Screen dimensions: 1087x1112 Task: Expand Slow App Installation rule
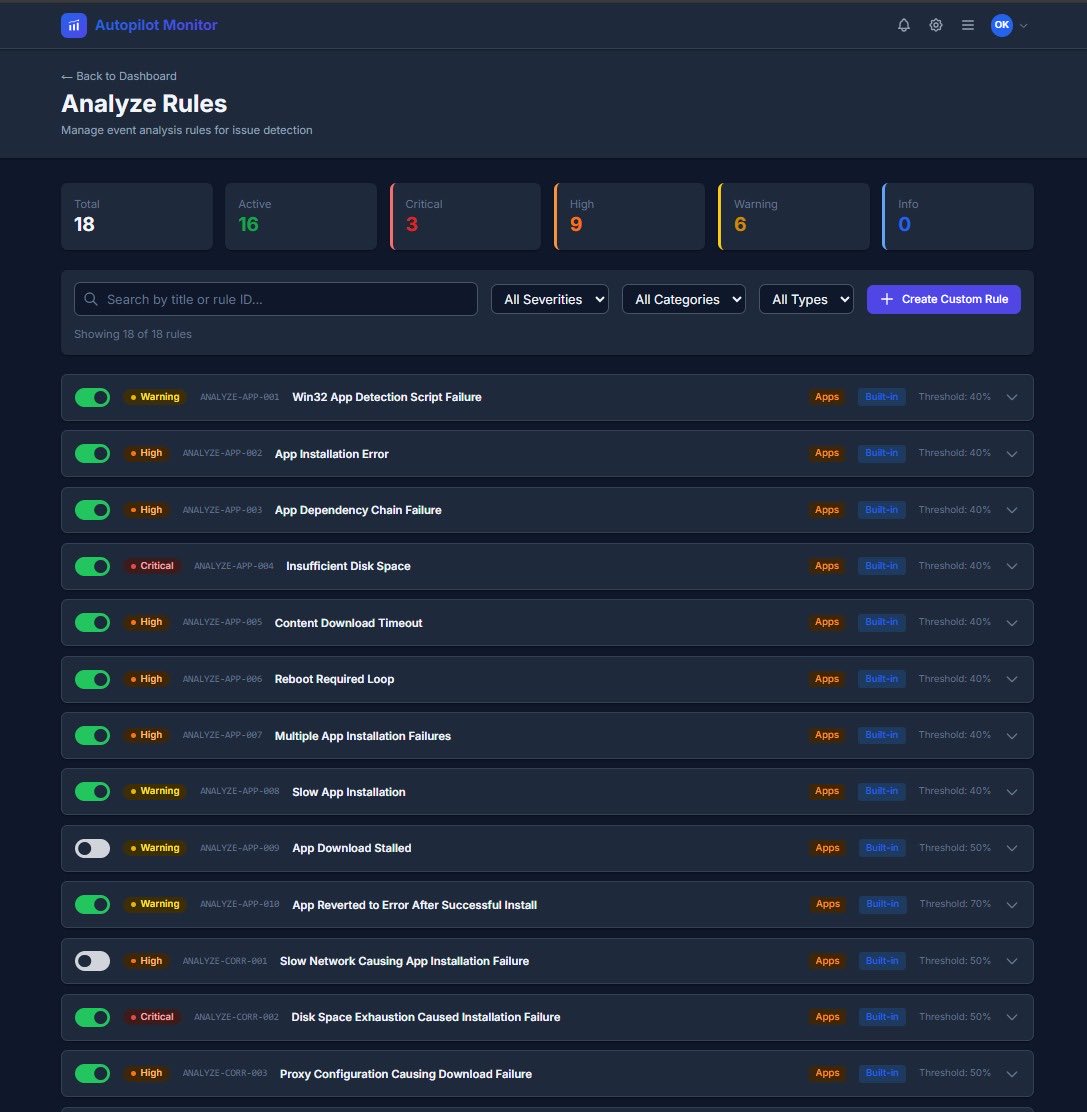[x=1012, y=791]
